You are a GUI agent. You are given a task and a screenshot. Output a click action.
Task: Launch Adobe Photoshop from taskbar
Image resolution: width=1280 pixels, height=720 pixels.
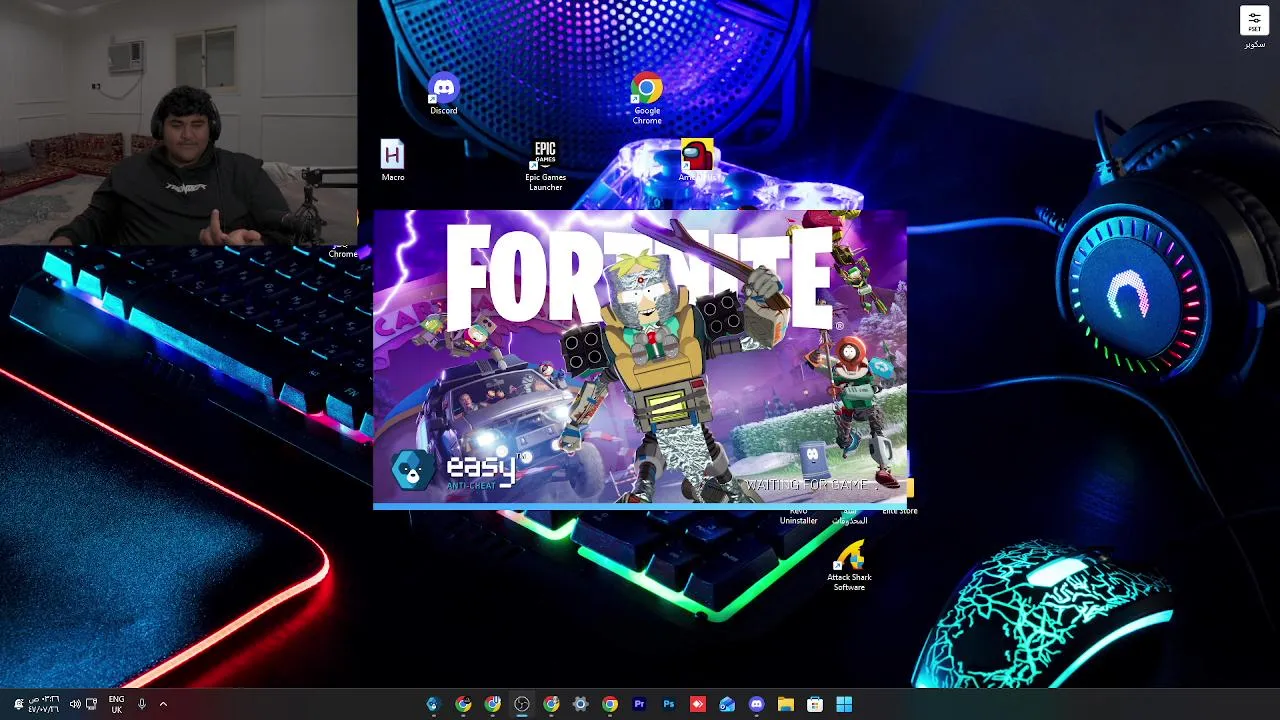pyautogui.click(x=669, y=704)
